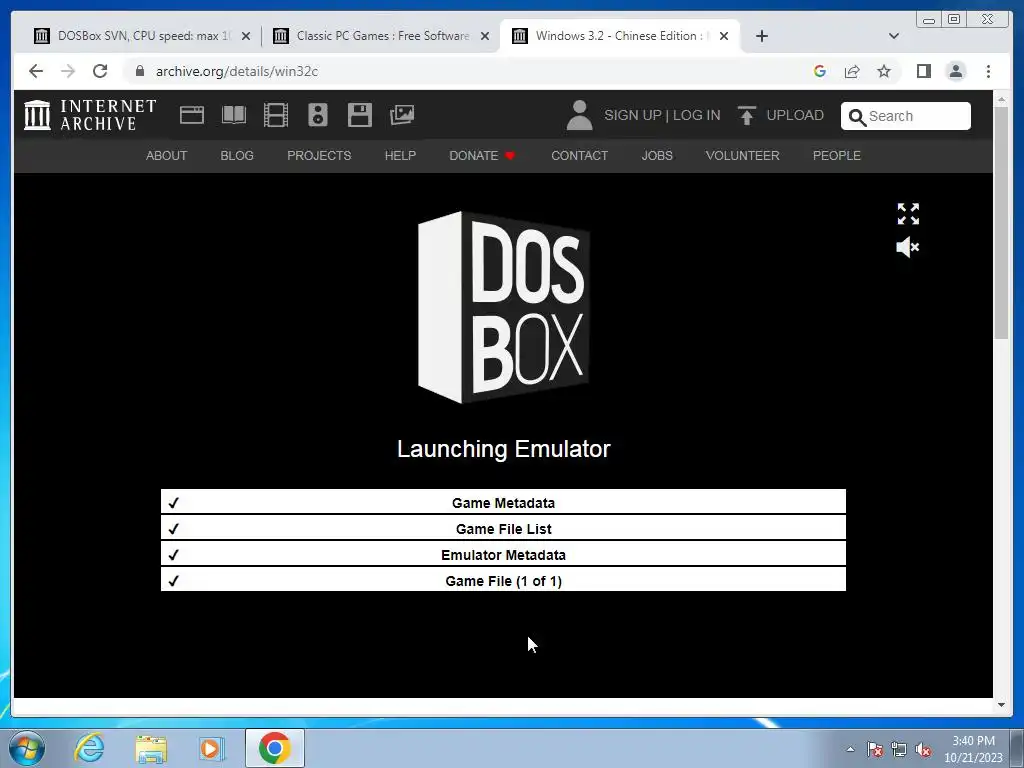Image resolution: width=1024 pixels, height=768 pixels.
Task: Click the UPLOAD link
Action: click(x=795, y=116)
